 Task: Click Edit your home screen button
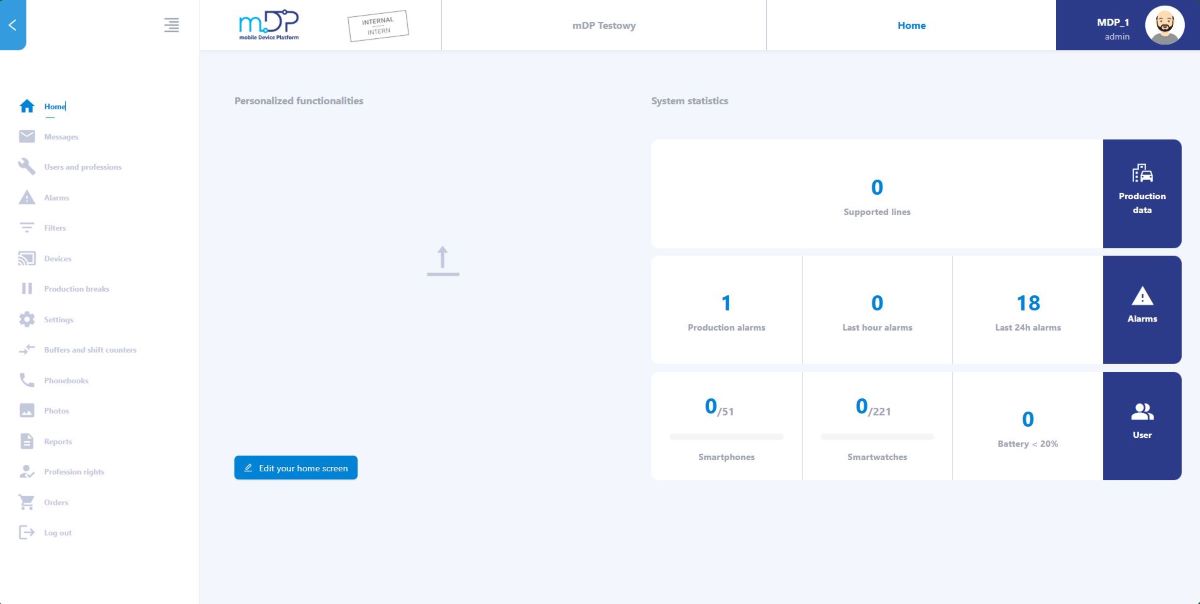point(295,468)
